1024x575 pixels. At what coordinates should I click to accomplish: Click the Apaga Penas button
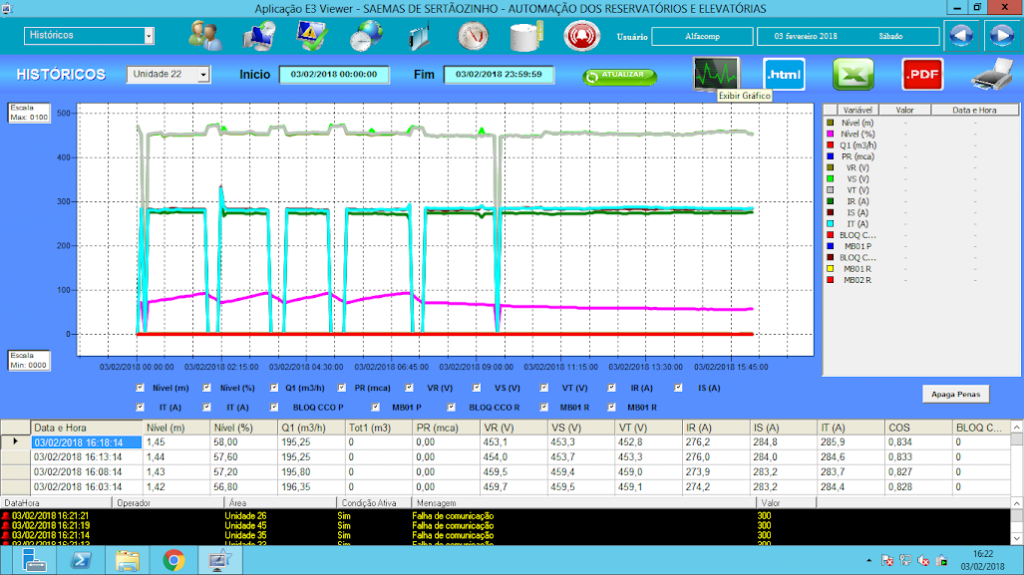pos(956,394)
